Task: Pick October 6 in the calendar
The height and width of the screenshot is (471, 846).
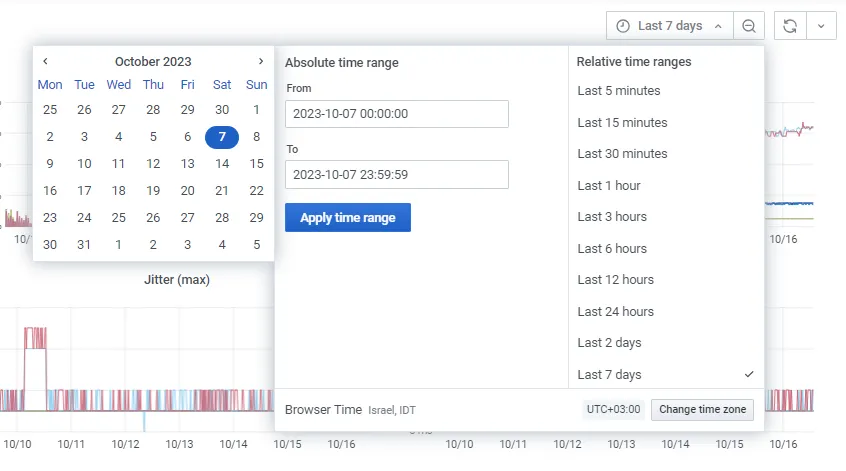Action: [187, 137]
